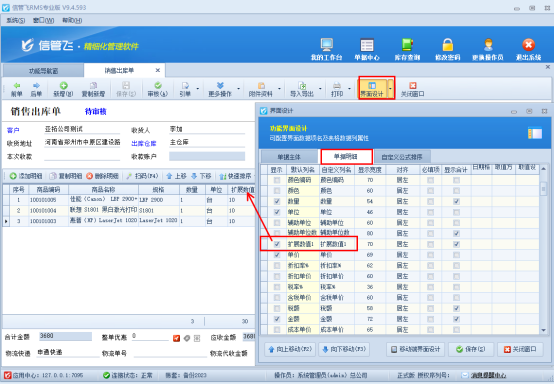Switch to the 单据主体 tab
The image size is (554, 384).
(x=289, y=157)
